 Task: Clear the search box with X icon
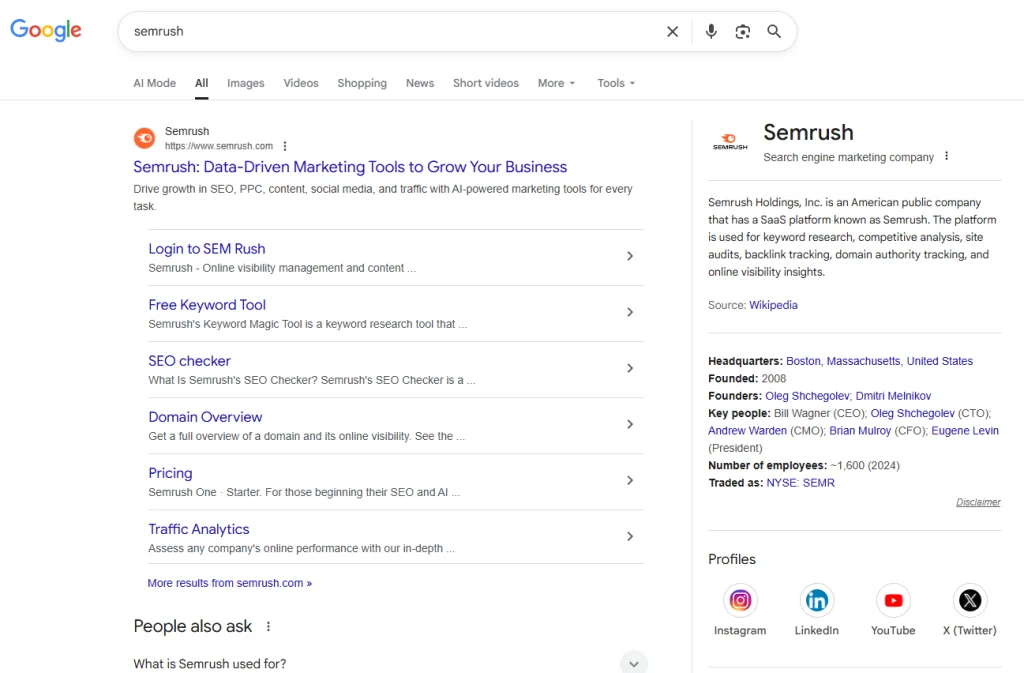(672, 32)
